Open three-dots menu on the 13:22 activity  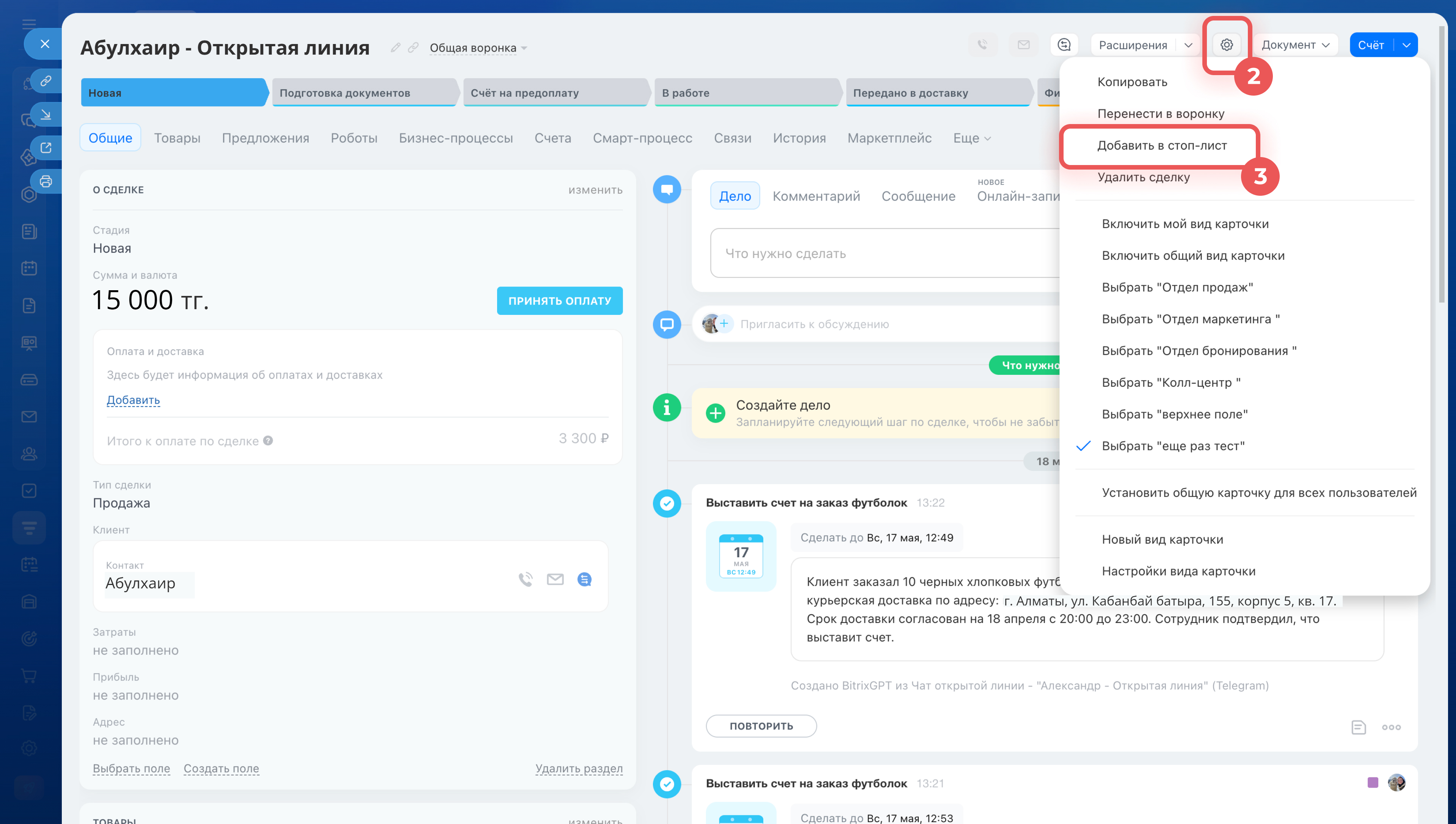click(1392, 727)
